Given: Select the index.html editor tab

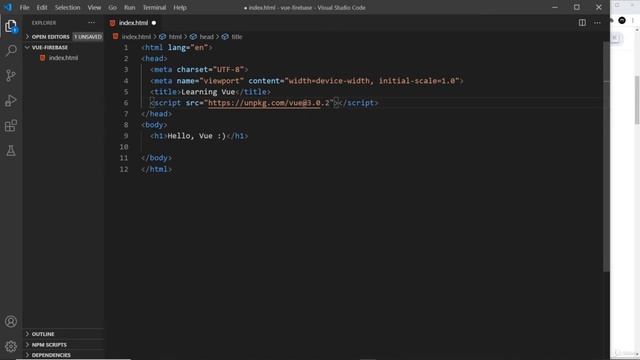Looking at the screenshot, I should coord(133,23).
